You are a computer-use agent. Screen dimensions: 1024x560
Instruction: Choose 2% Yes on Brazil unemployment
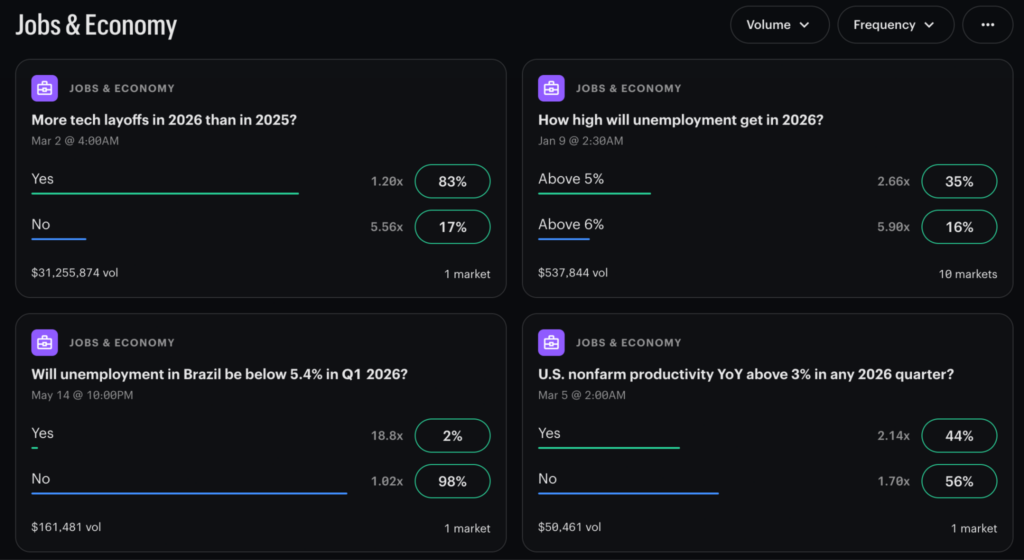click(x=452, y=436)
